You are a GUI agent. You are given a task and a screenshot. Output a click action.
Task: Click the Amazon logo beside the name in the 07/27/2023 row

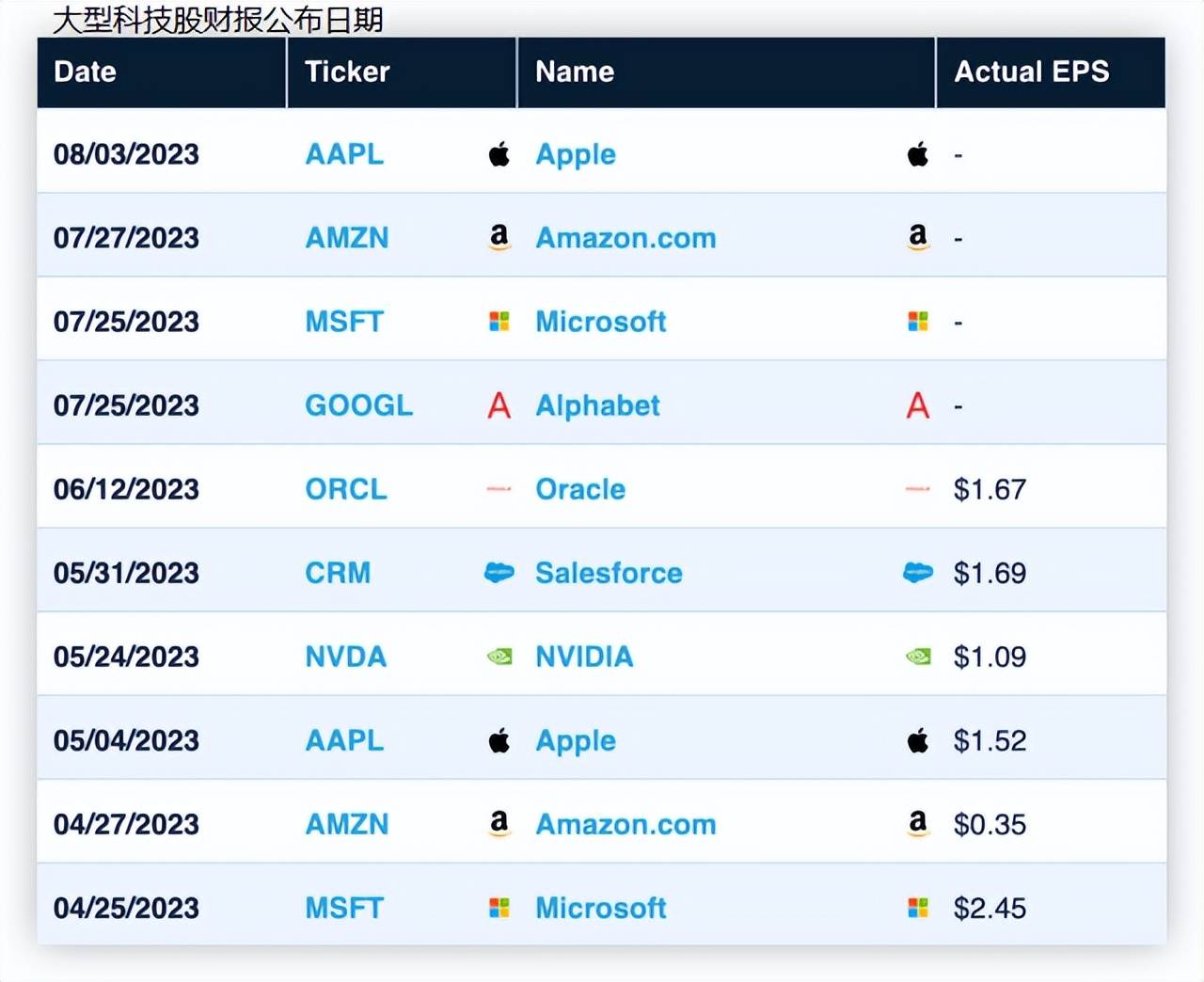[499, 237]
